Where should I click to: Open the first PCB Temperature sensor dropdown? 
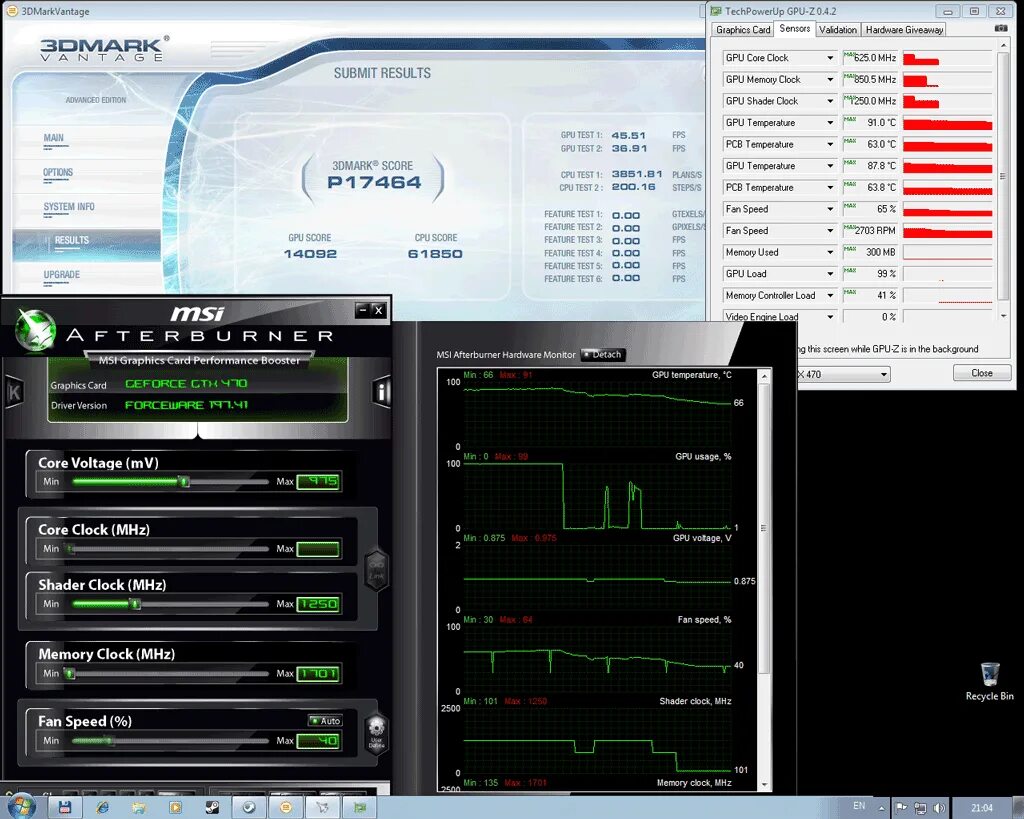830,144
